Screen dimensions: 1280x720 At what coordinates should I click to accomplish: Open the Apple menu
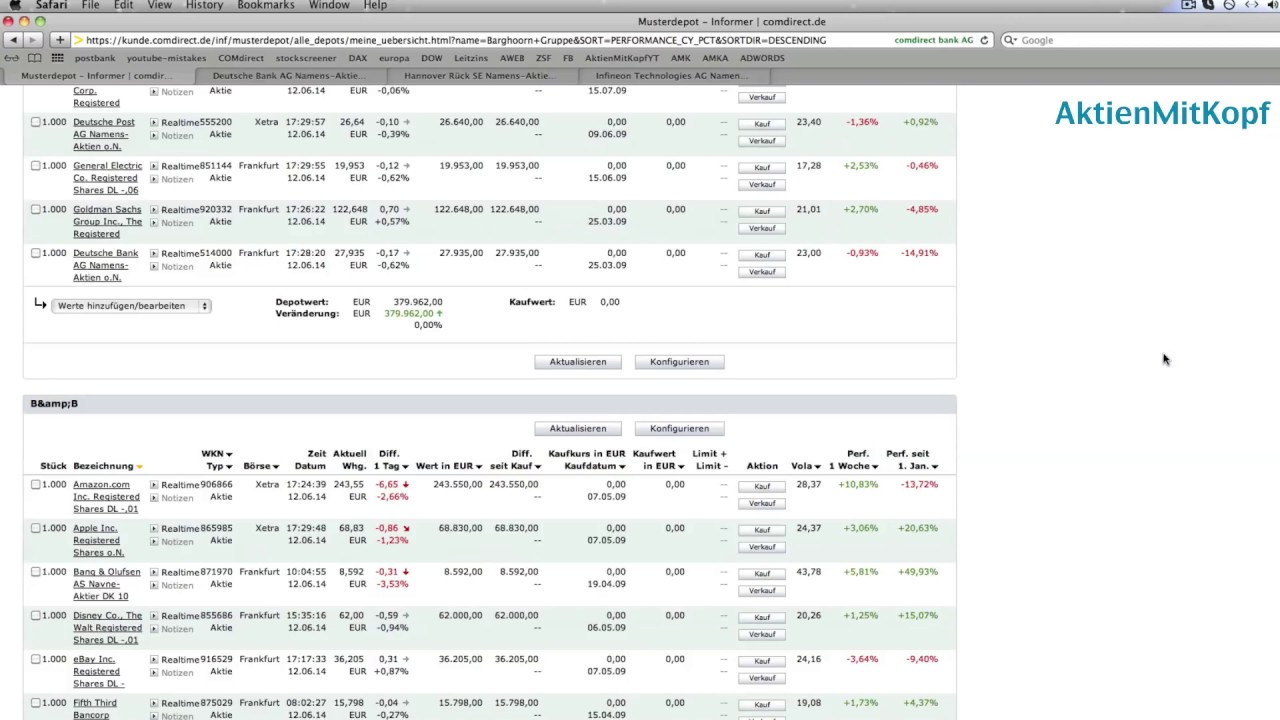(15, 5)
